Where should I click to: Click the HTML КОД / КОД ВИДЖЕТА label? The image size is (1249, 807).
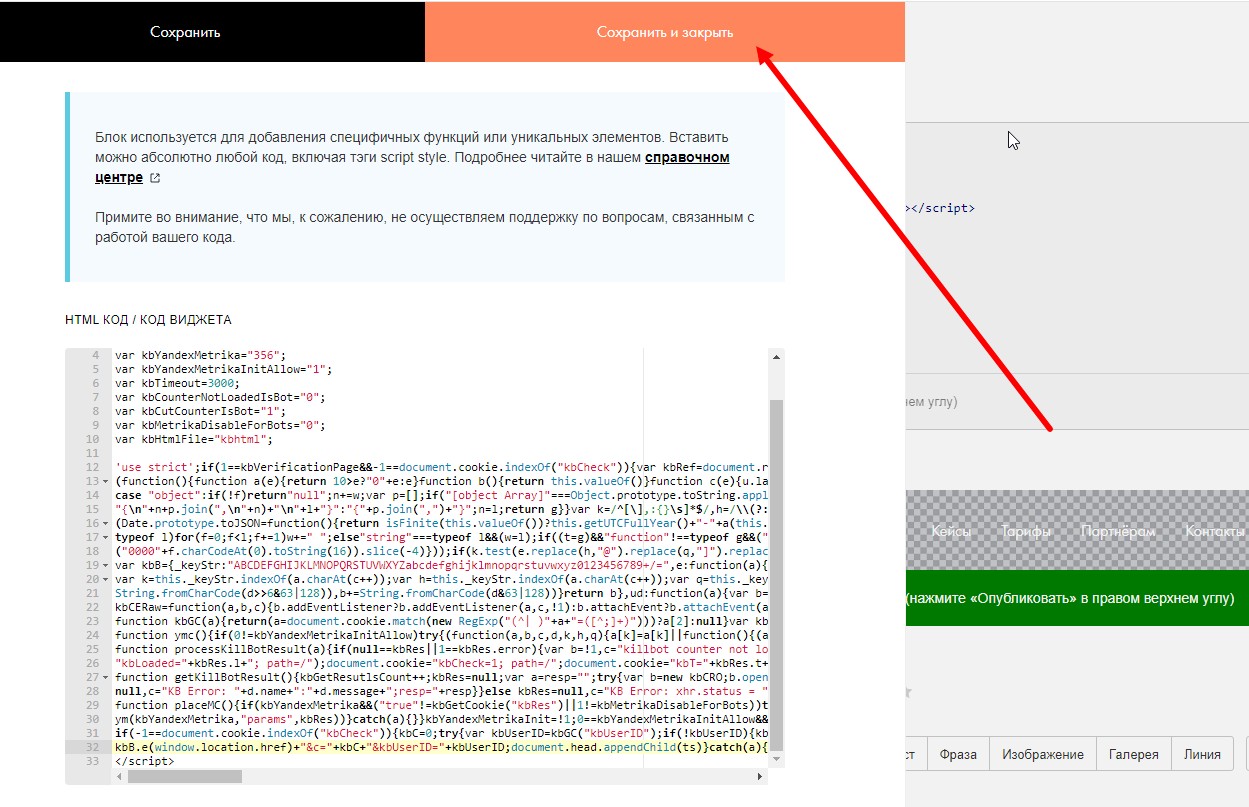[x=148, y=320]
